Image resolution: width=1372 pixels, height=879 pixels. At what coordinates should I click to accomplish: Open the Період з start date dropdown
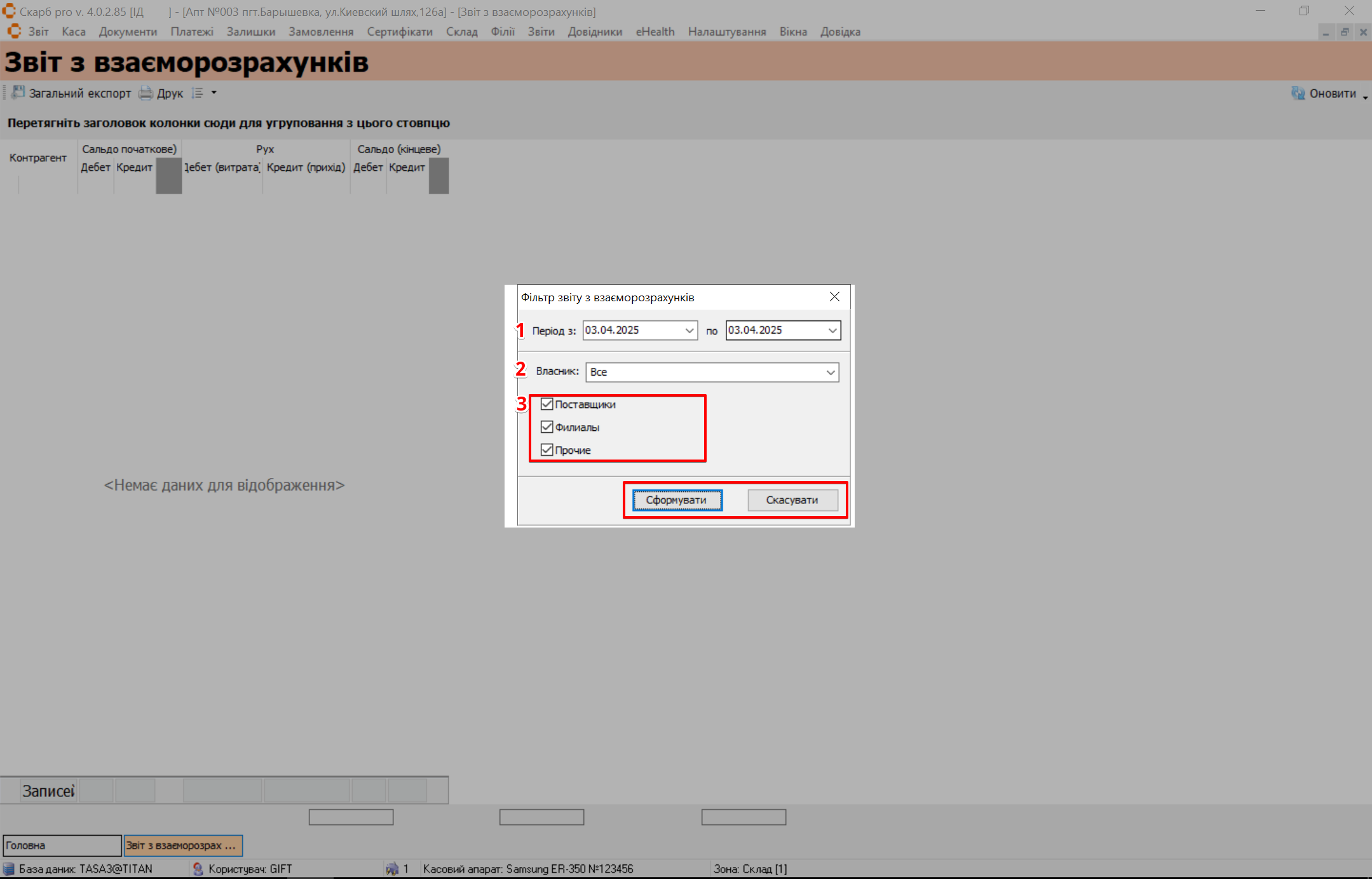tap(689, 330)
